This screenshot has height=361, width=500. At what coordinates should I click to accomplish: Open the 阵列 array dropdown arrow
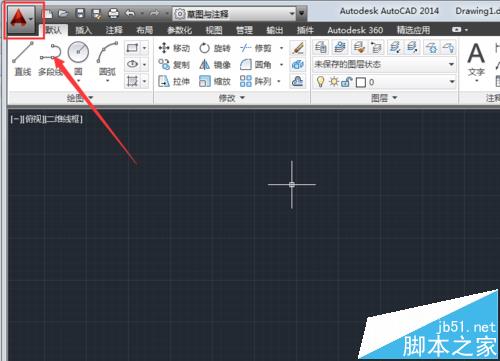279,81
